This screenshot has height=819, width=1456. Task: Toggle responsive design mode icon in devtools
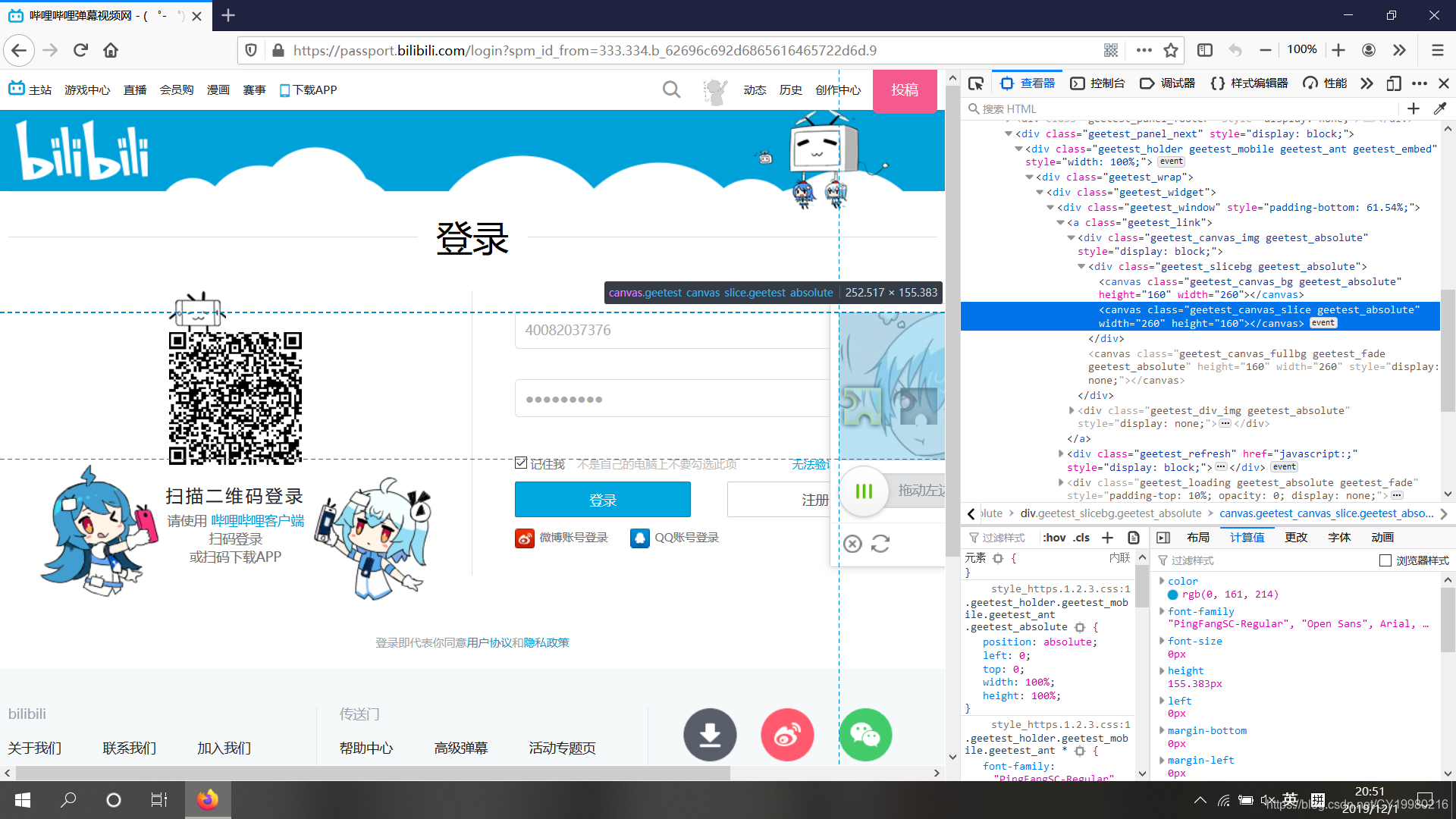click(1393, 83)
